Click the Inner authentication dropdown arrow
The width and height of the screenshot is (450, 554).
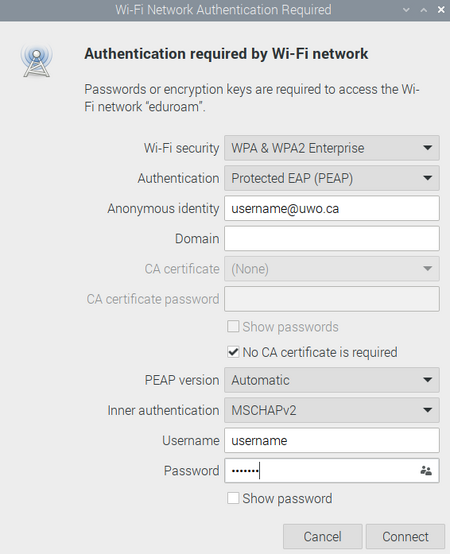[x=428, y=410]
